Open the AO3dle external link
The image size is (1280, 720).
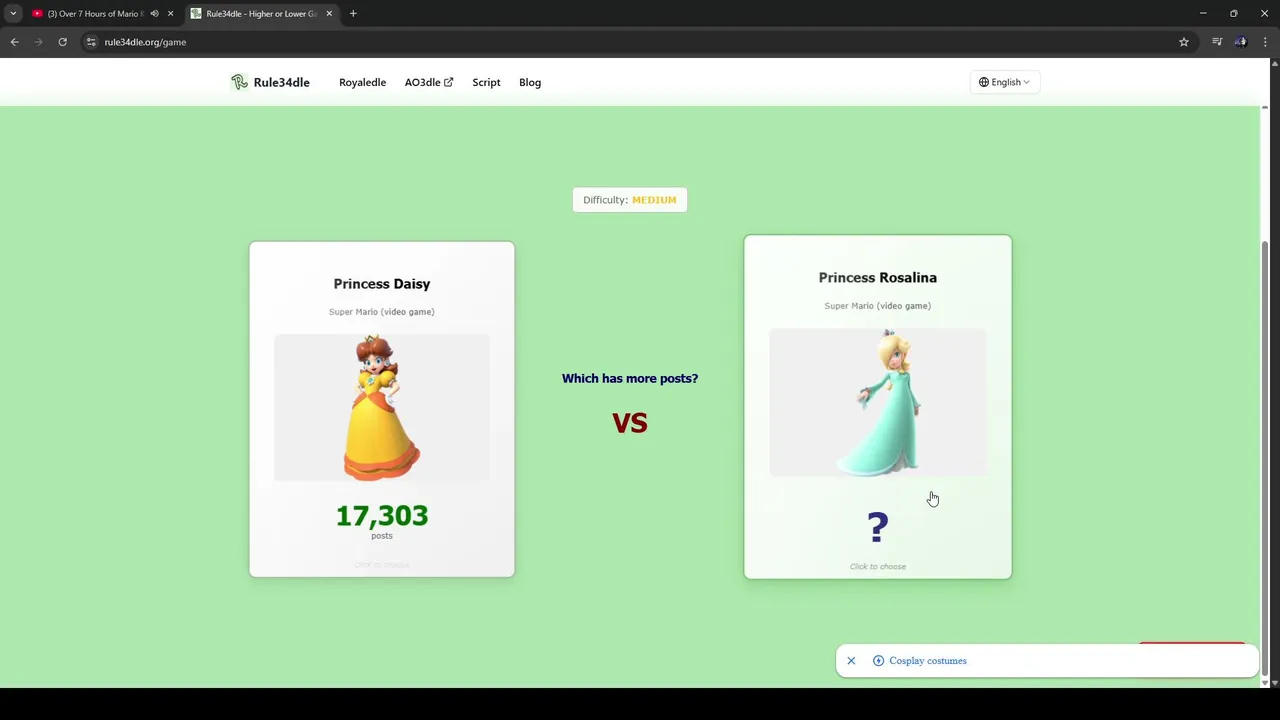pos(428,82)
